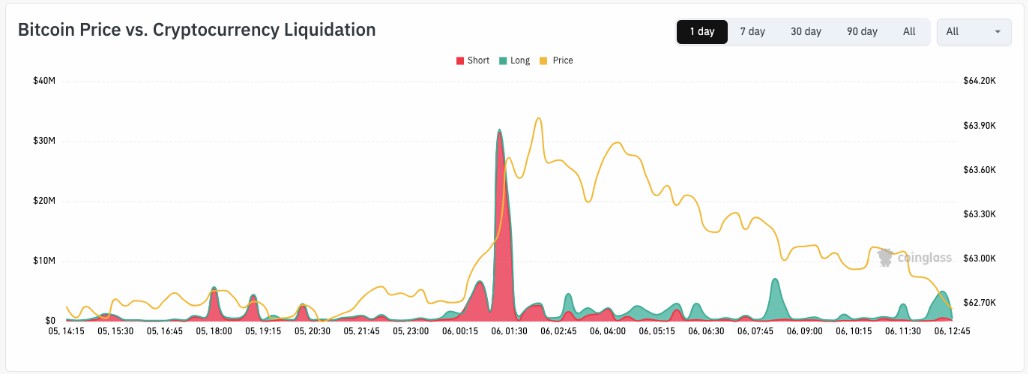Image resolution: width=1028 pixels, height=374 pixels.
Task: Click the yellow Price legend swatch
Action: (544, 61)
